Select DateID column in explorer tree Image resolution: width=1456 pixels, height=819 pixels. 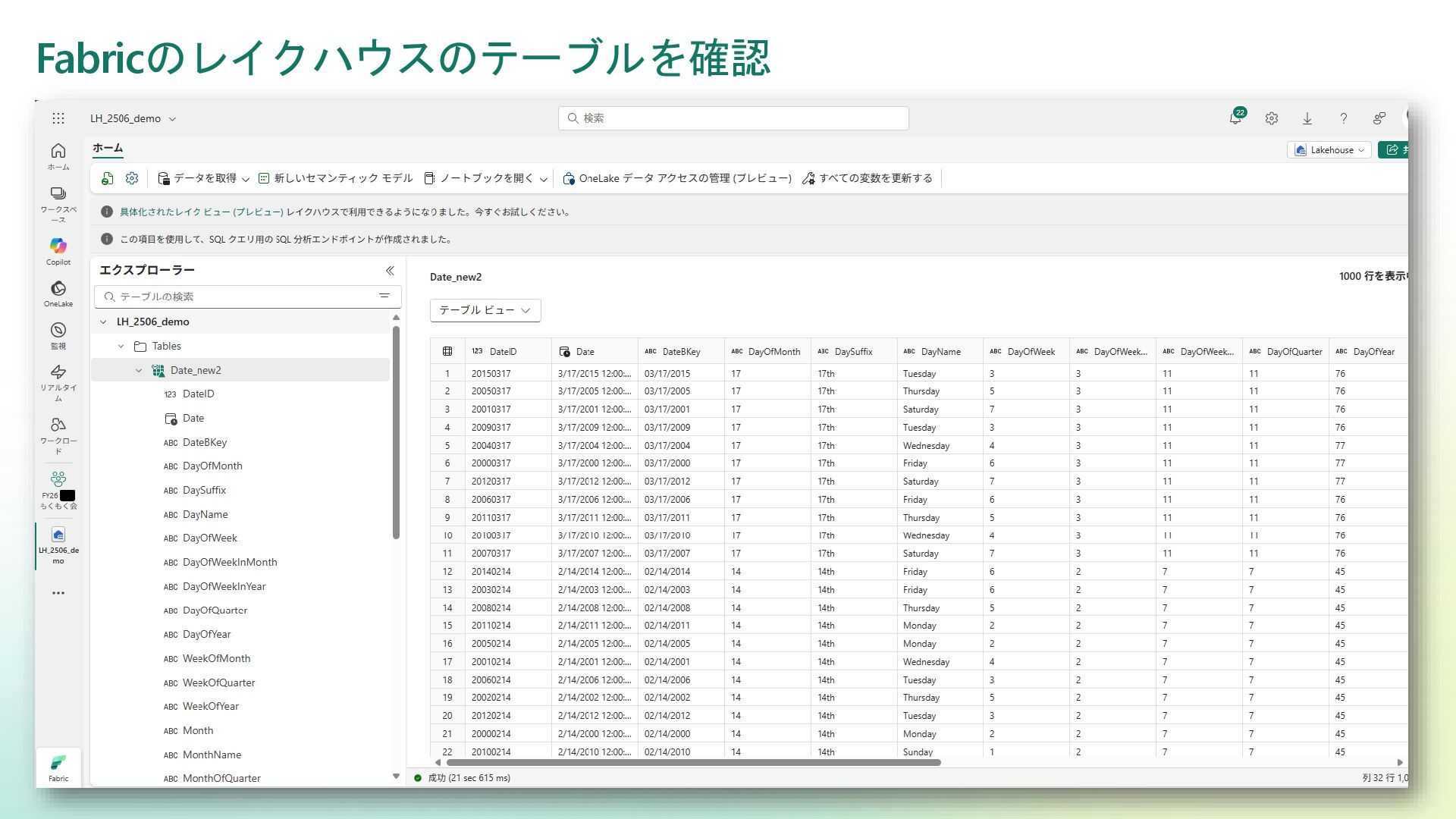click(x=199, y=394)
